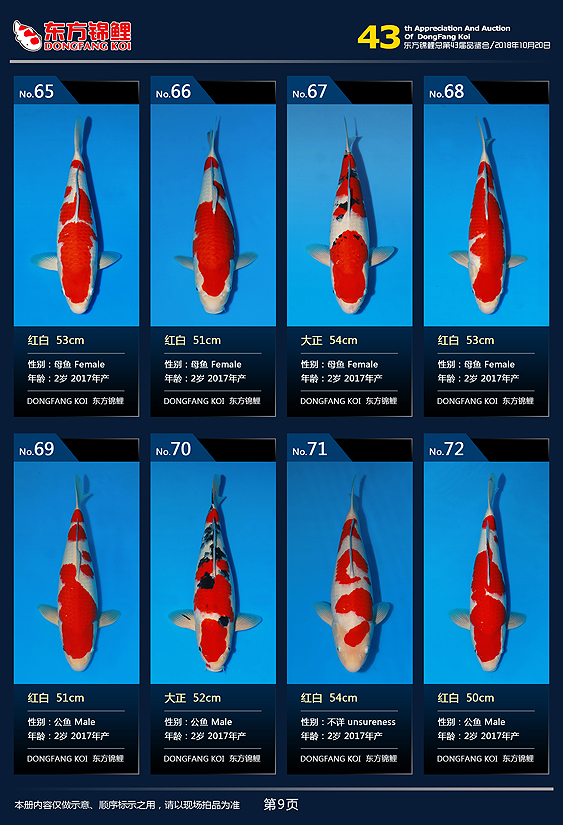563x825 pixels.
Task: Open koi No.72 photo
Action: coord(486,572)
